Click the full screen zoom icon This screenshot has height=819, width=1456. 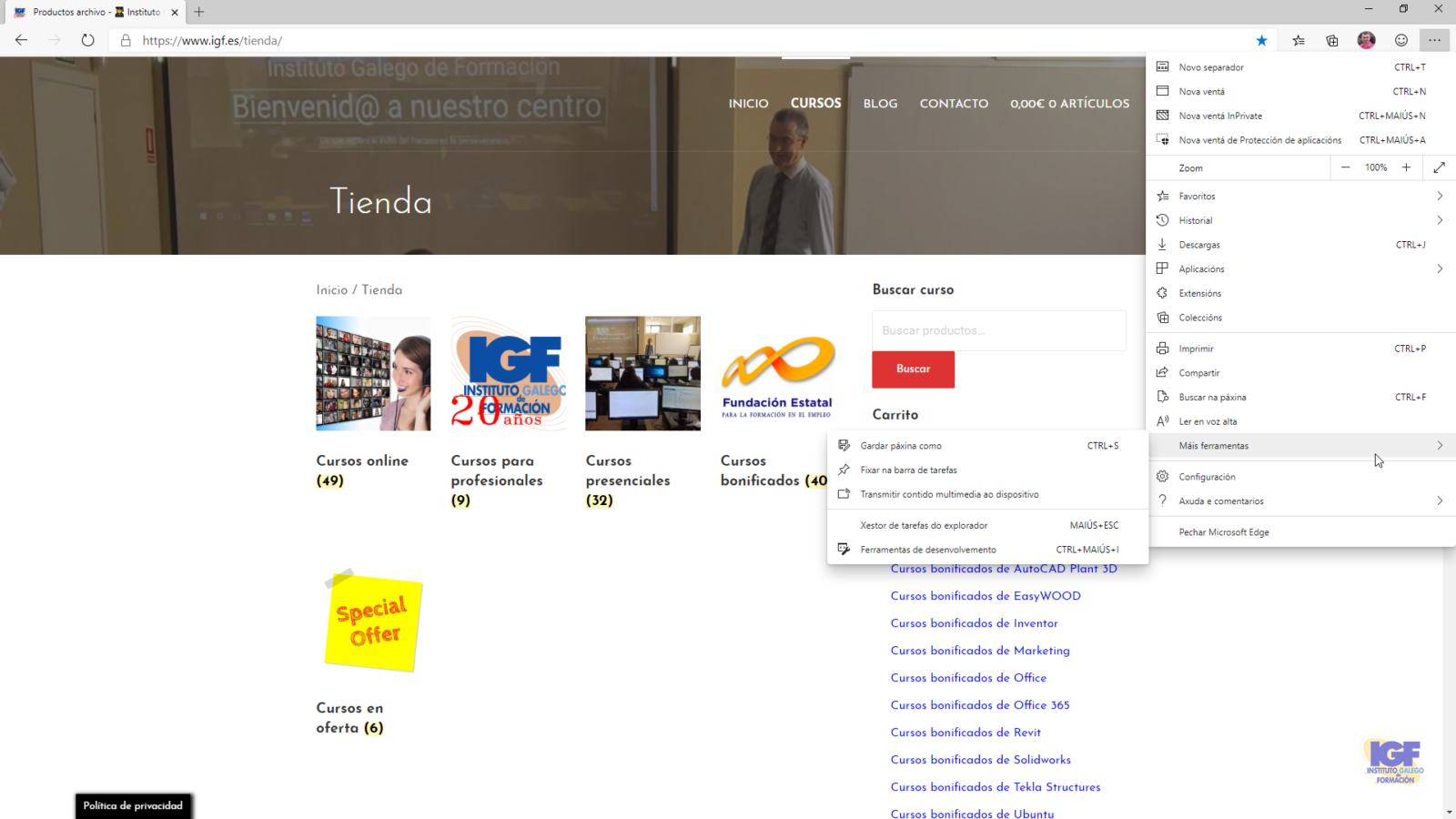click(x=1439, y=167)
